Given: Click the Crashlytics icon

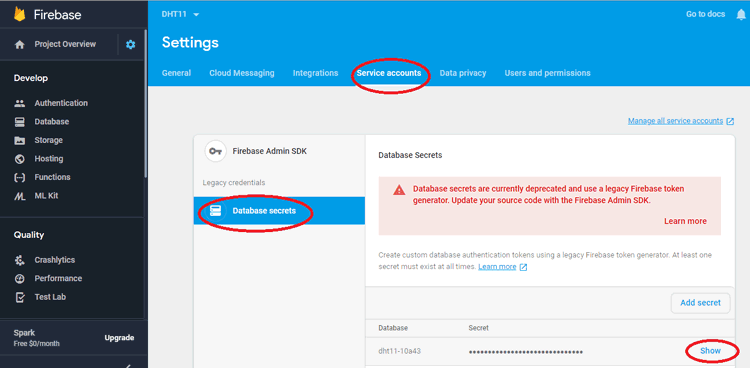Looking at the screenshot, I should point(20,260).
